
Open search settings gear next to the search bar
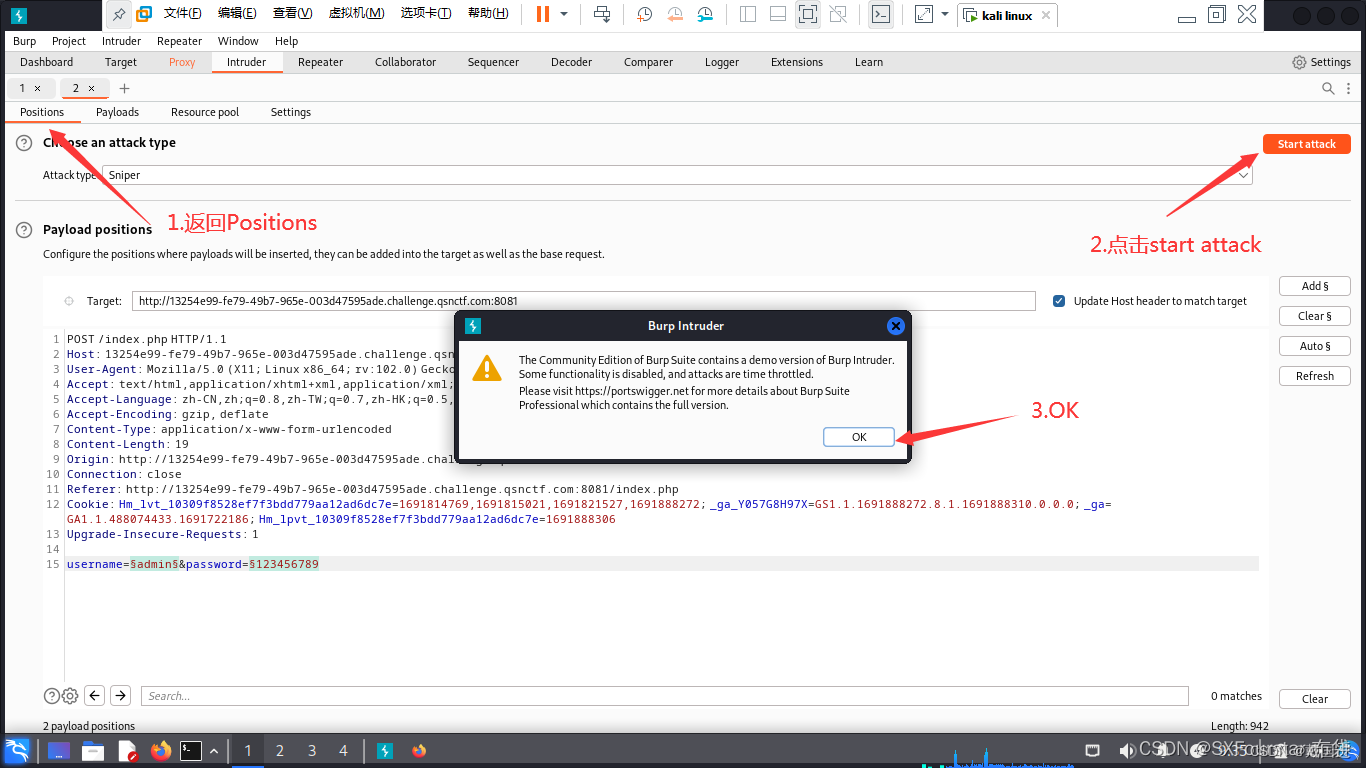pos(70,696)
